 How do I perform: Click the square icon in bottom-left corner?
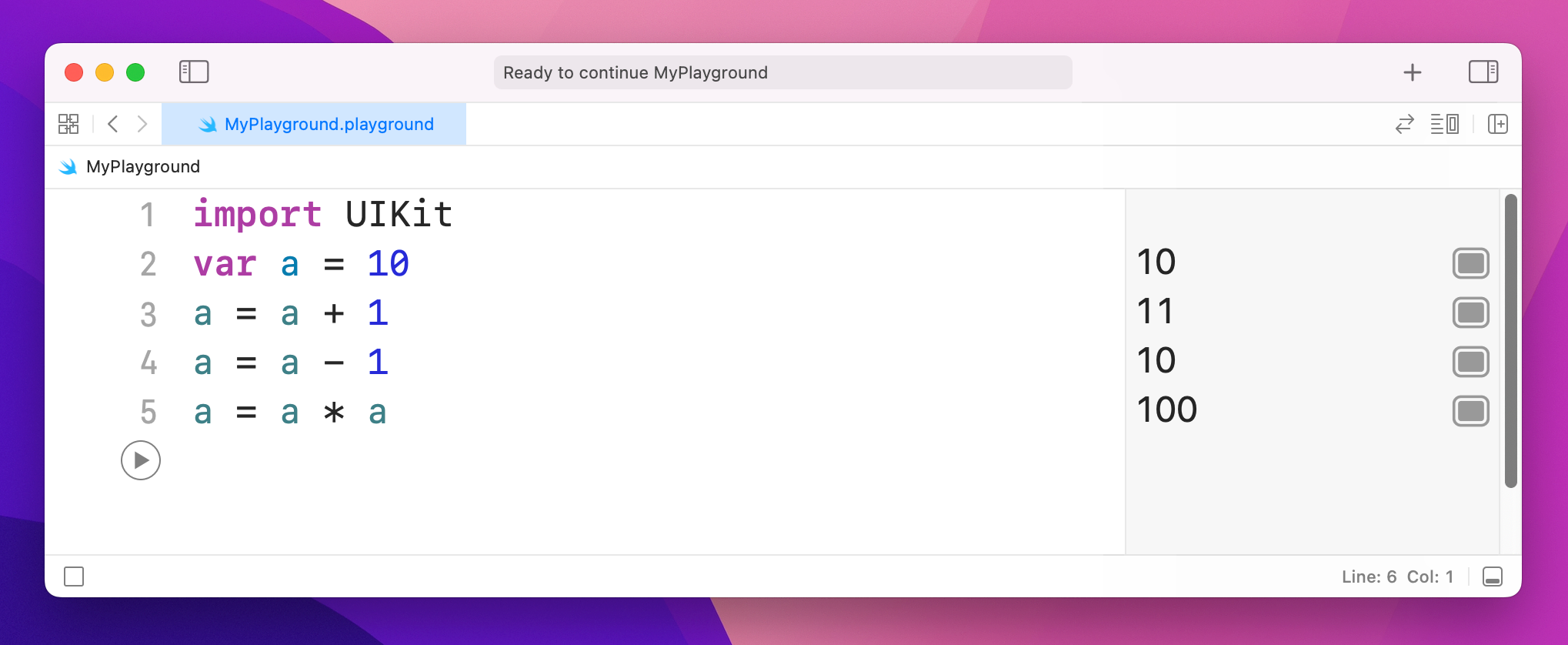74,576
